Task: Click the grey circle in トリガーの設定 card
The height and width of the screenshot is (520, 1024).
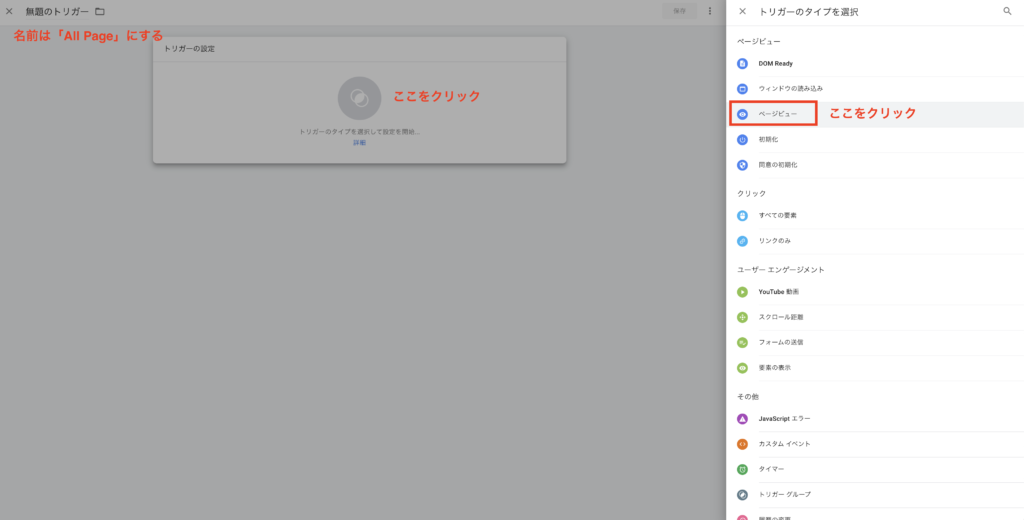Action: (359, 98)
